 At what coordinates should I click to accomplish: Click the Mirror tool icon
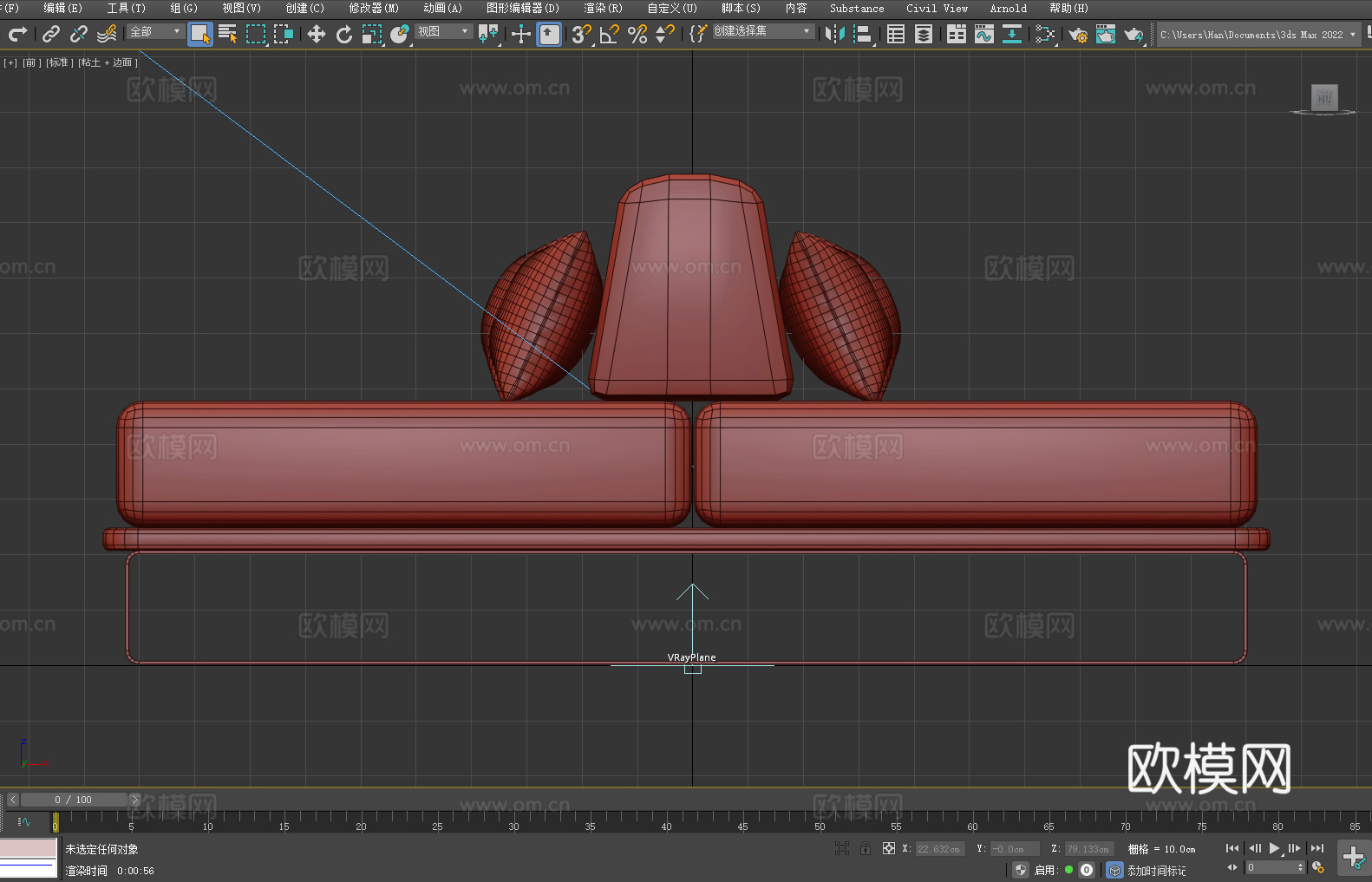(x=834, y=35)
